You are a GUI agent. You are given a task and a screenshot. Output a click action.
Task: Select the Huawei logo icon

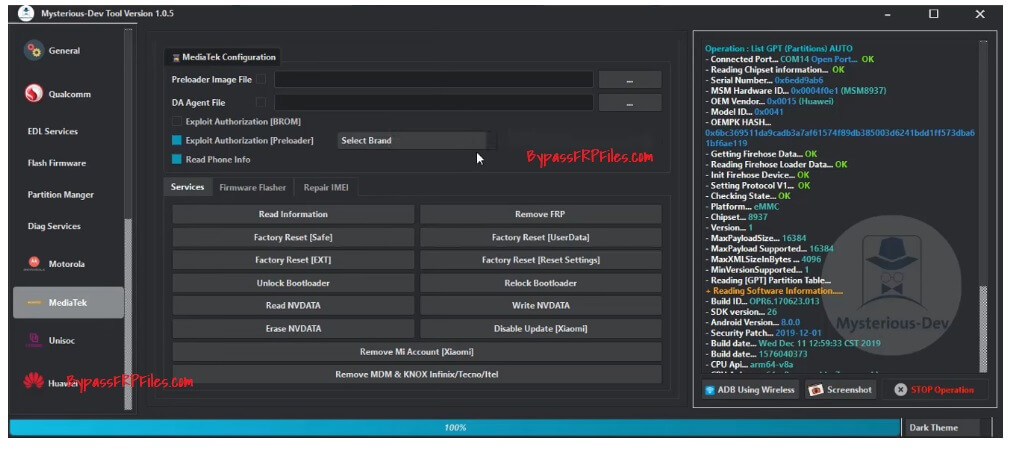pyautogui.click(x=33, y=382)
